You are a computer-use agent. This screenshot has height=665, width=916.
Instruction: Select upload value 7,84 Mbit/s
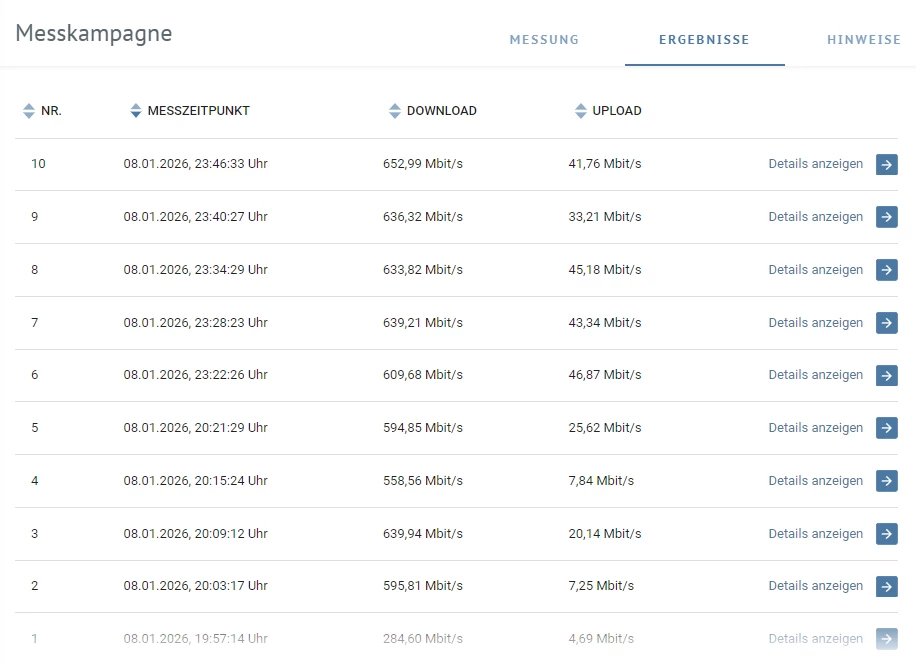pyautogui.click(x=601, y=480)
